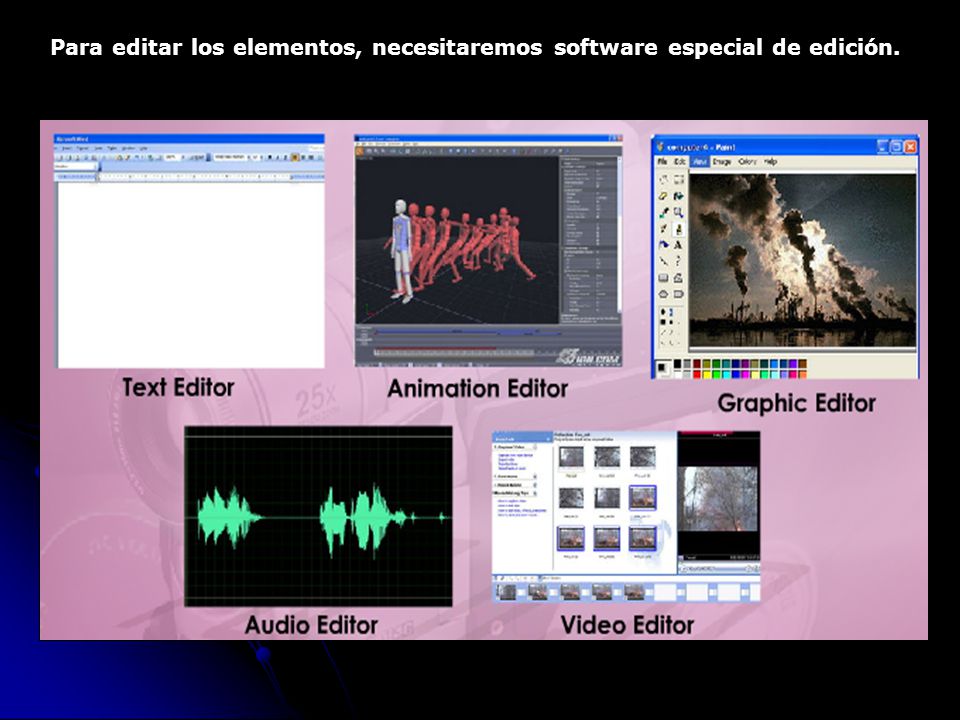The image size is (960, 720).
Task: Click the white mannequin figure in Animation Editor
Action: click(400, 251)
